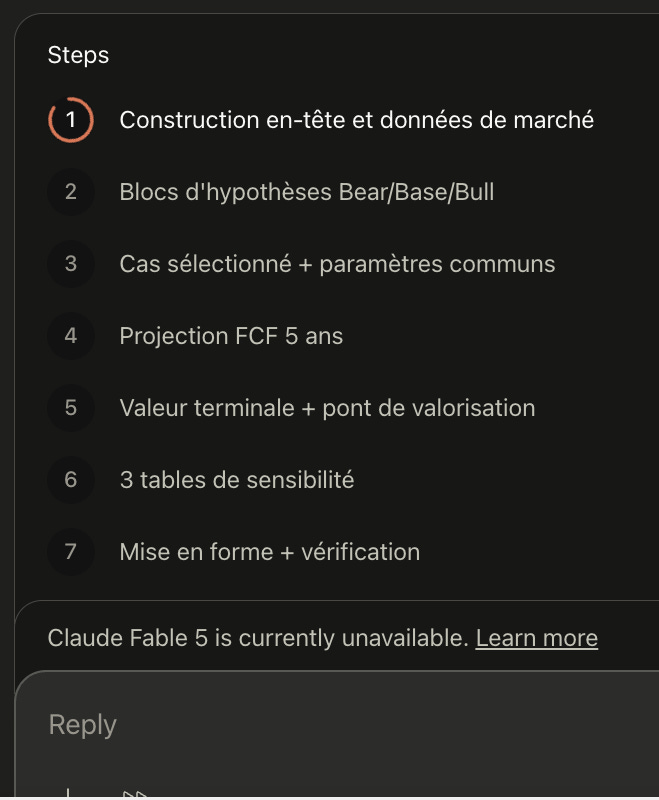Click the Steps panel heading
Viewport: 659px width, 800px height.
(x=78, y=55)
